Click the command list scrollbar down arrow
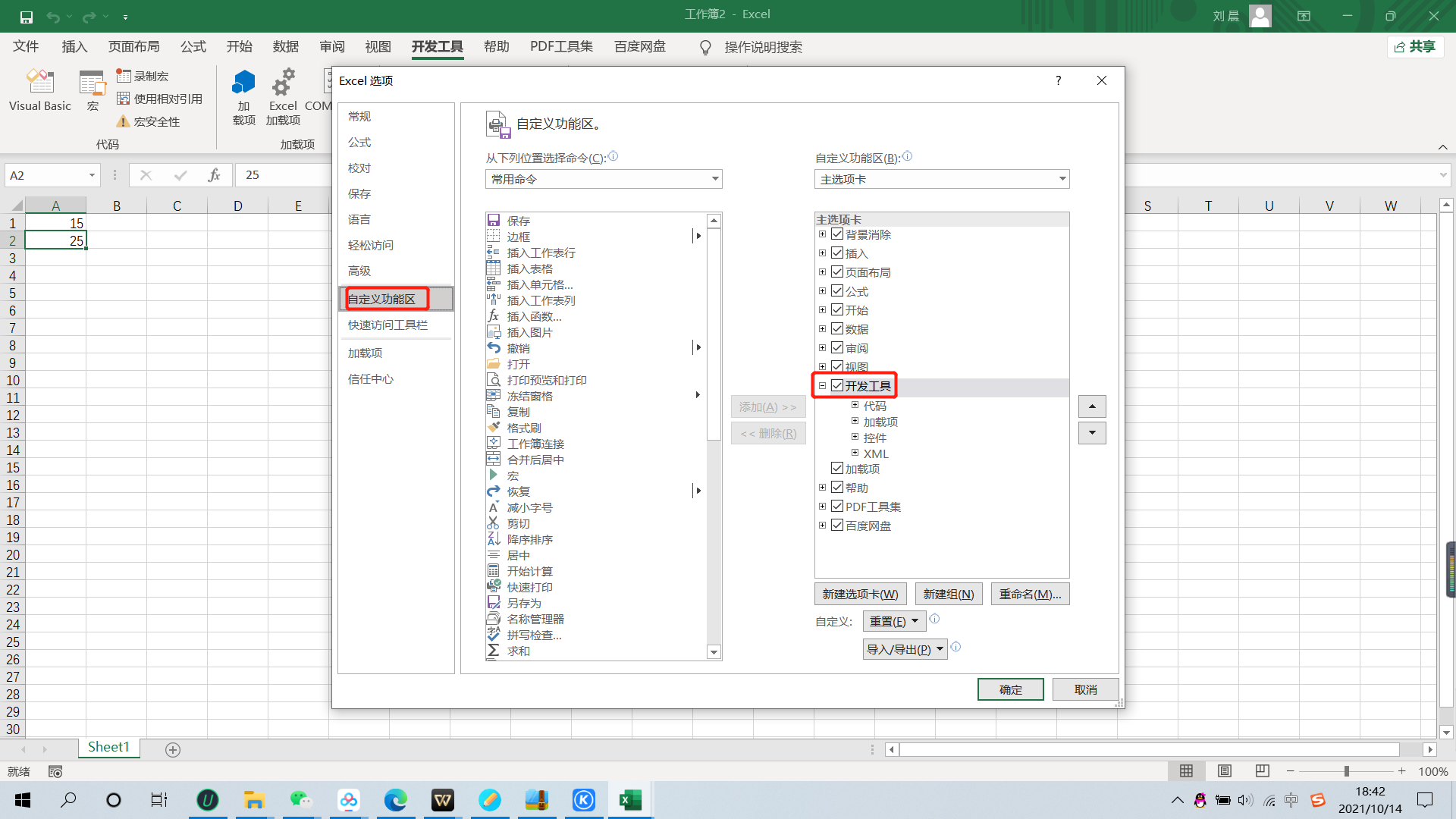This screenshot has width=1456, height=819. (x=714, y=652)
